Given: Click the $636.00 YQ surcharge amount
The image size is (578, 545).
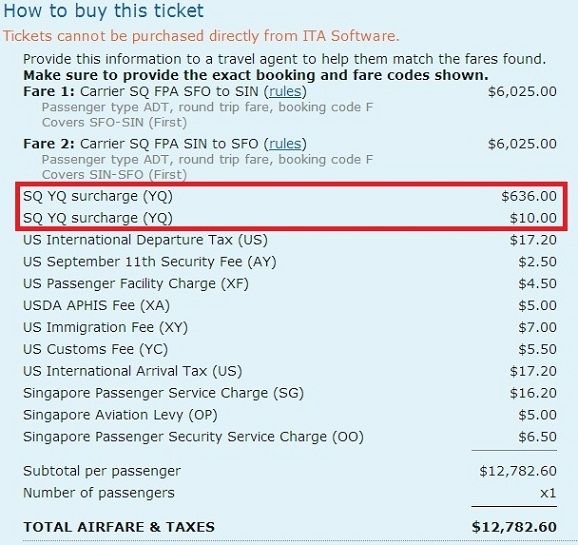Looking at the screenshot, I should point(529,196).
